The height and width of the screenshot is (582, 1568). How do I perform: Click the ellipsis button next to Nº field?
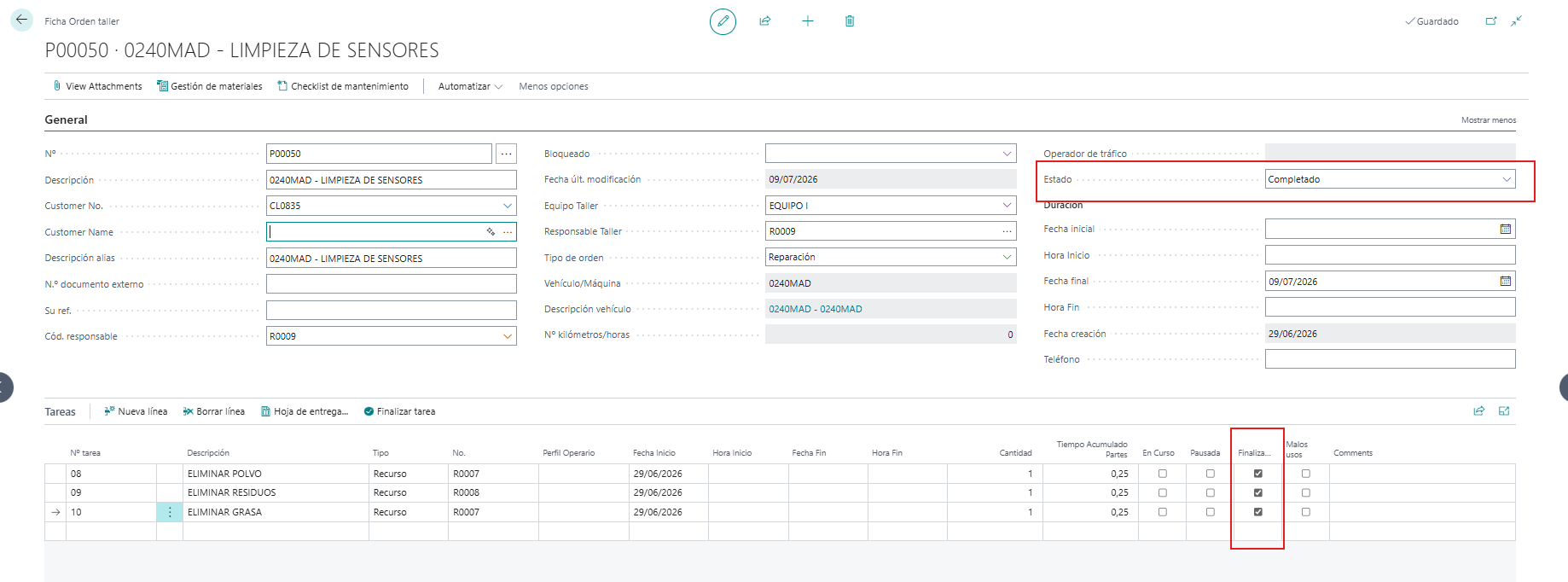507,154
